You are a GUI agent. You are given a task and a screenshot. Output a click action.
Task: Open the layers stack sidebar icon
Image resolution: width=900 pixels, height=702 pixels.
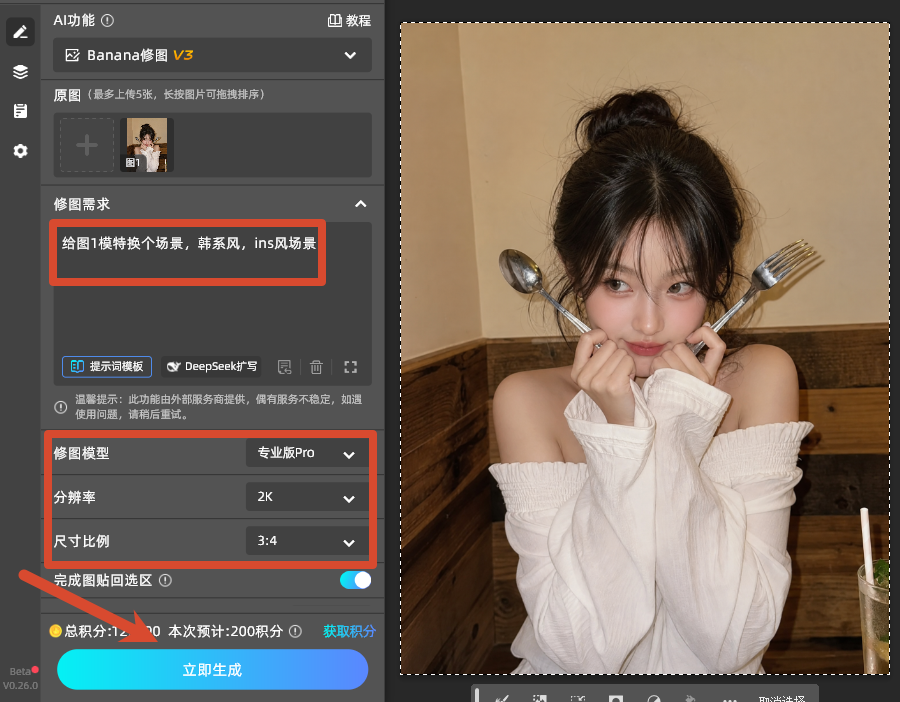point(21,72)
